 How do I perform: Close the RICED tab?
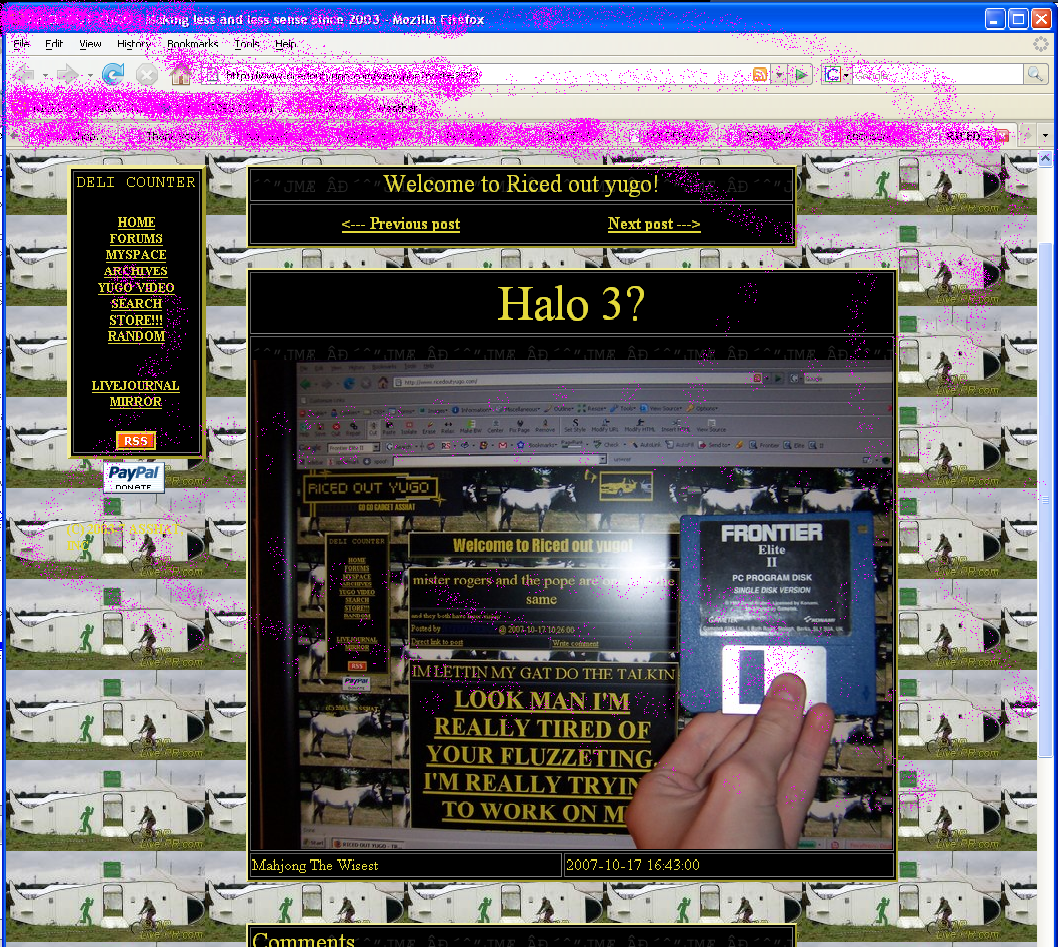(x=1002, y=136)
